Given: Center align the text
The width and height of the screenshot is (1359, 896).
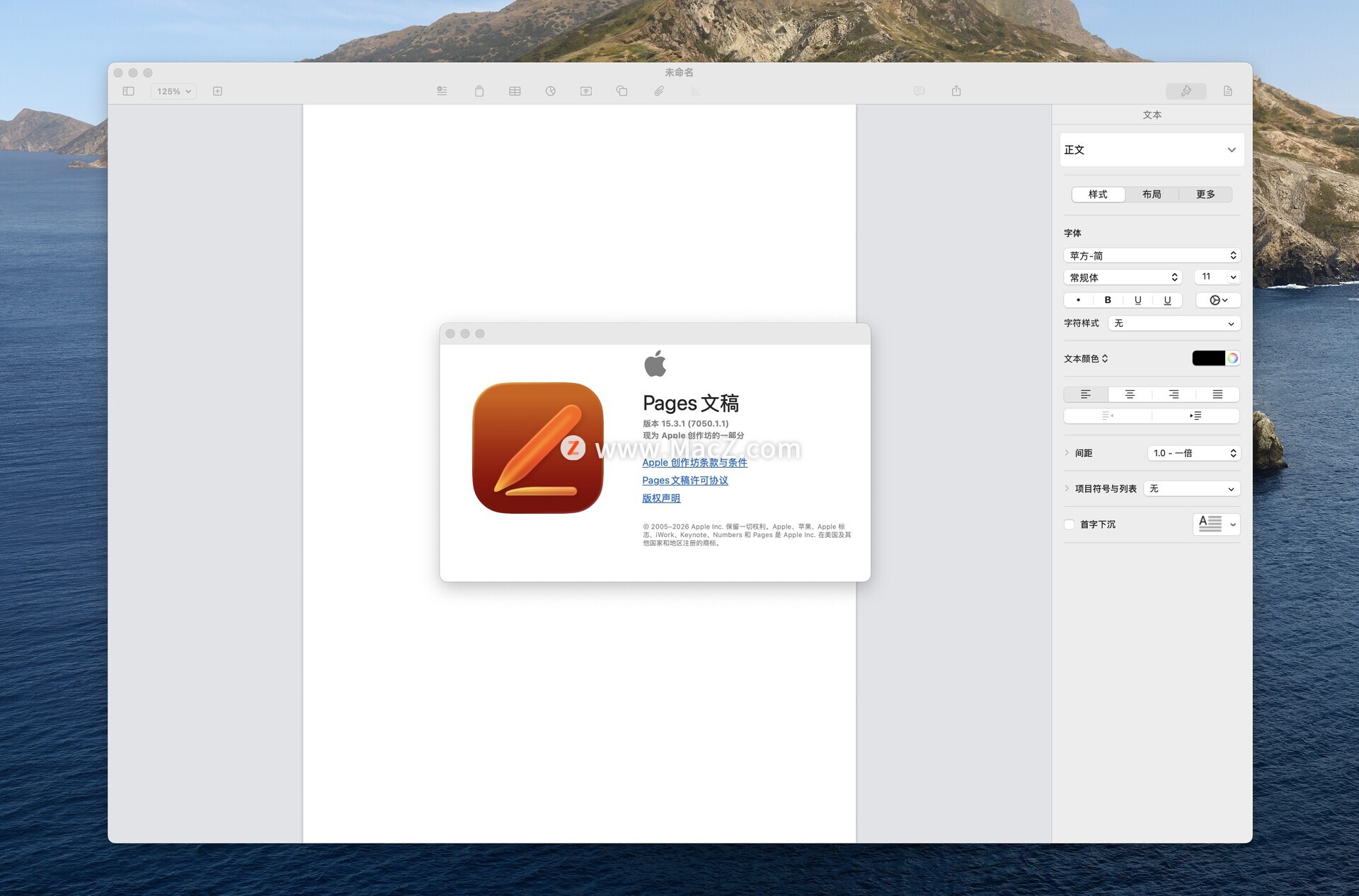Looking at the screenshot, I should click(1130, 394).
